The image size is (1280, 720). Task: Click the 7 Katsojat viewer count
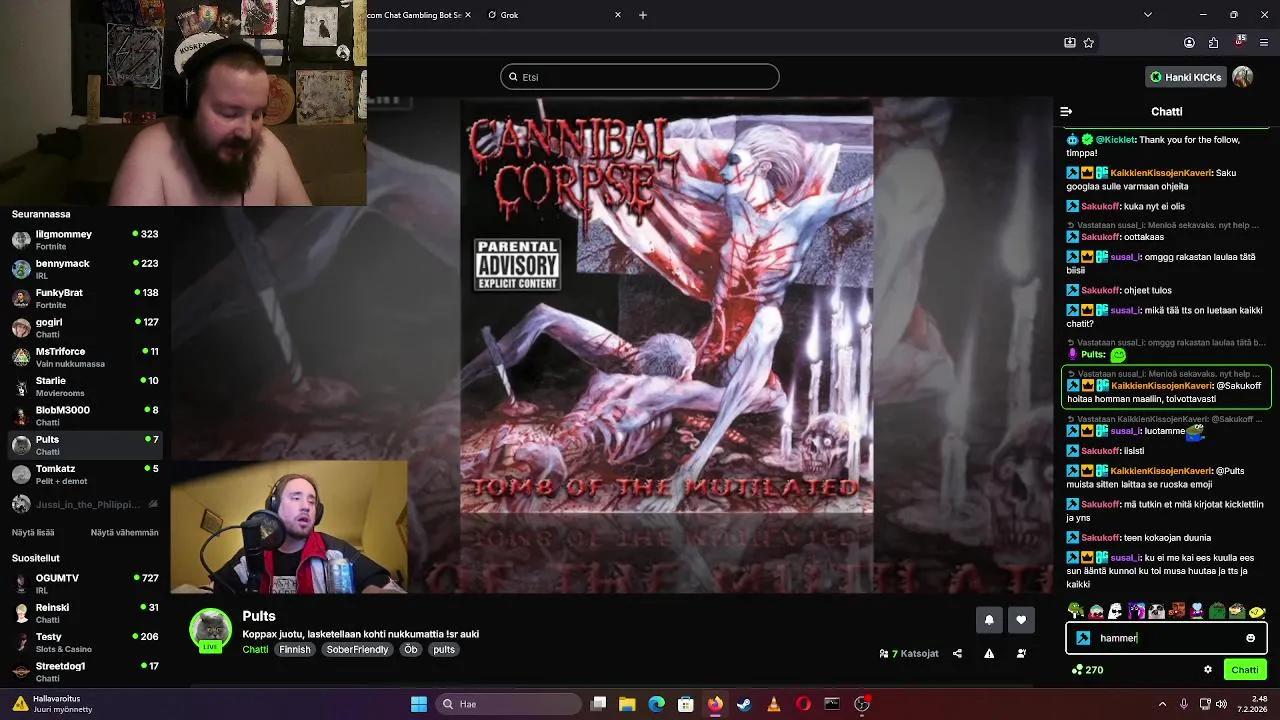[909, 653]
